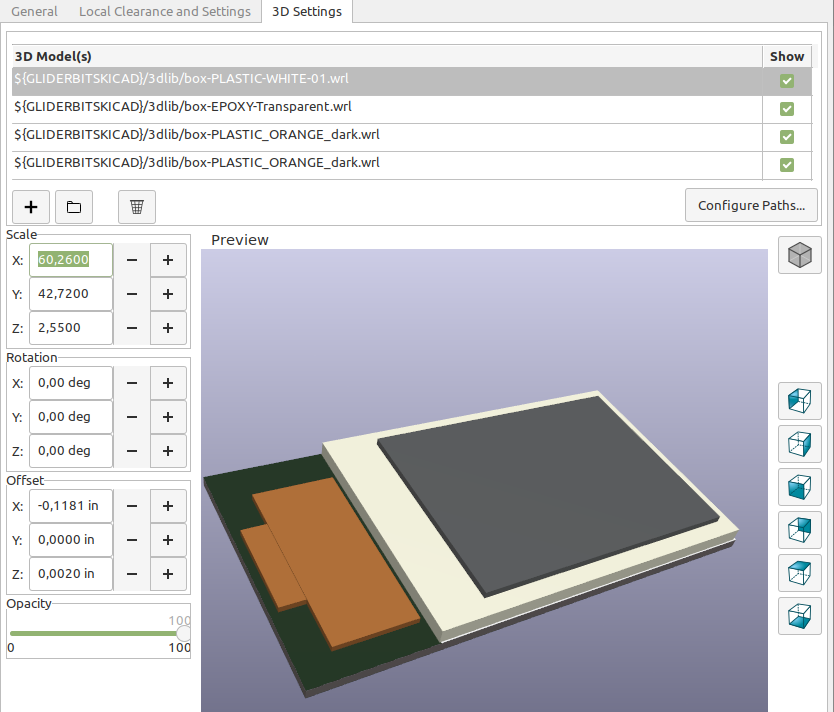Switch preview to back view
The width and height of the screenshot is (834, 712).
tap(799, 530)
